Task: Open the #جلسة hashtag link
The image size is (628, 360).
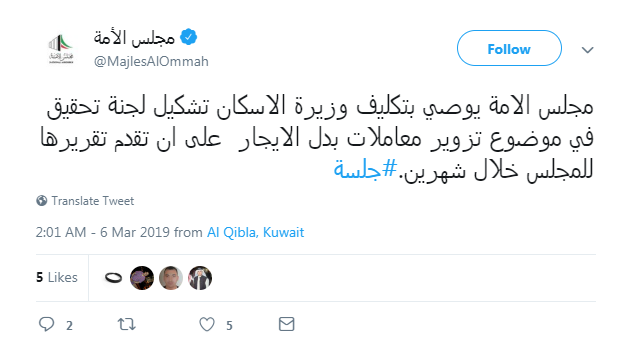Action: coord(365,169)
